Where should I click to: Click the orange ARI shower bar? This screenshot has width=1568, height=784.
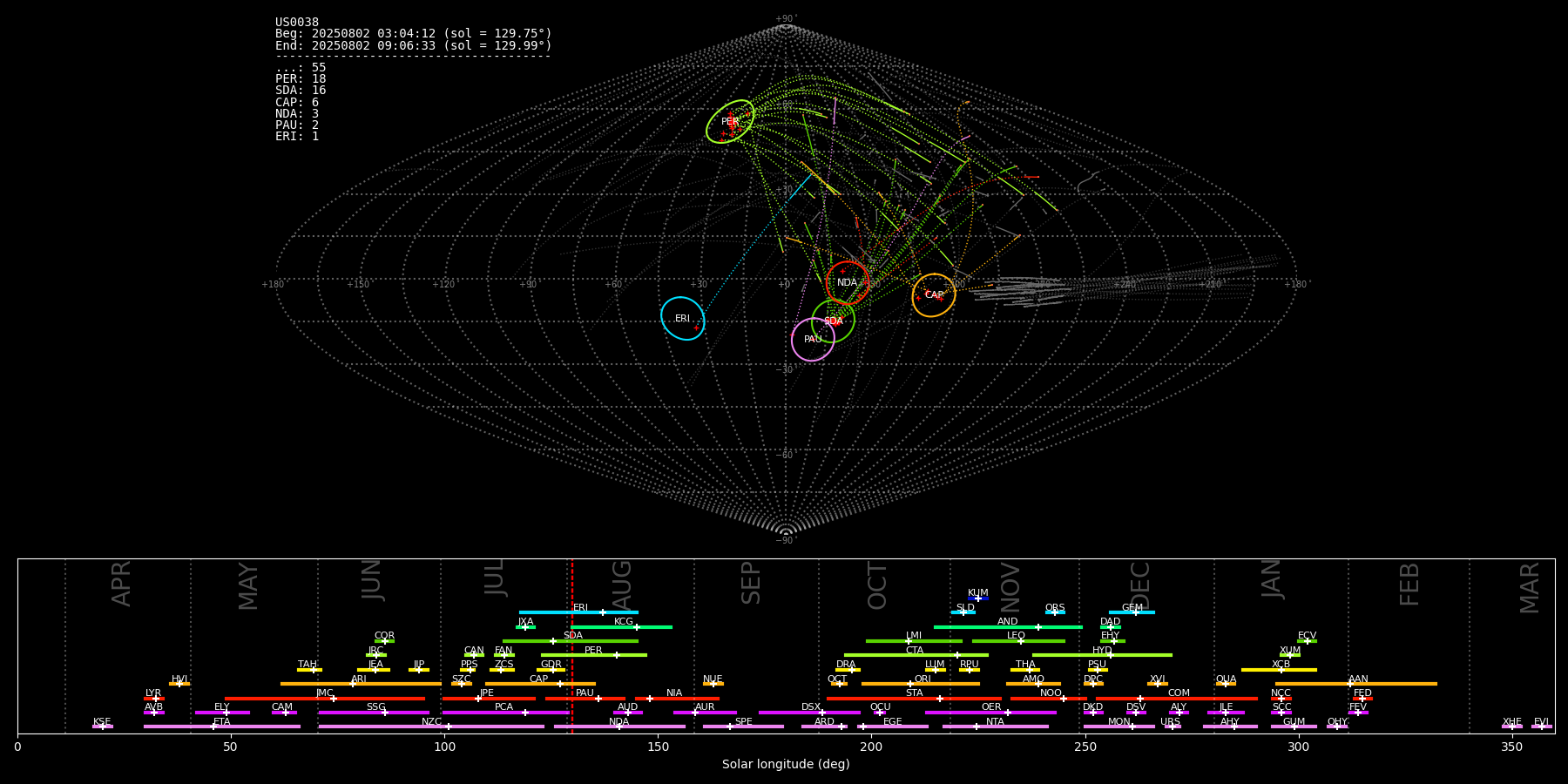click(360, 684)
